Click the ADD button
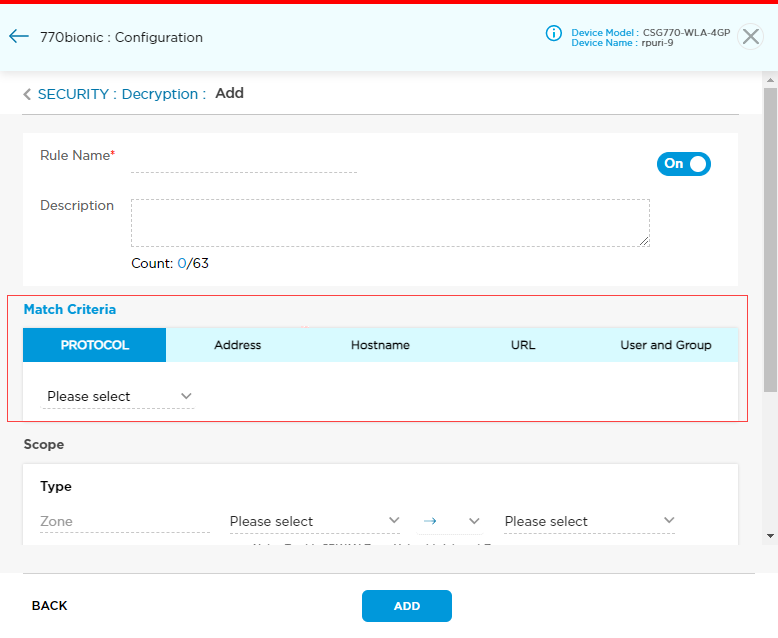This screenshot has height=638, width=778. 407,606
